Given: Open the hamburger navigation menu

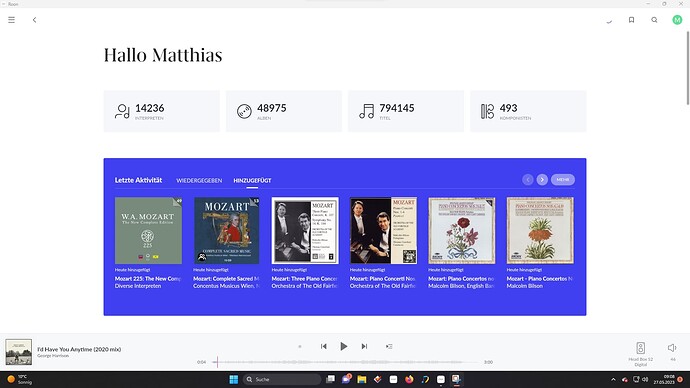Looking at the screenshot, I should [11, 20].
